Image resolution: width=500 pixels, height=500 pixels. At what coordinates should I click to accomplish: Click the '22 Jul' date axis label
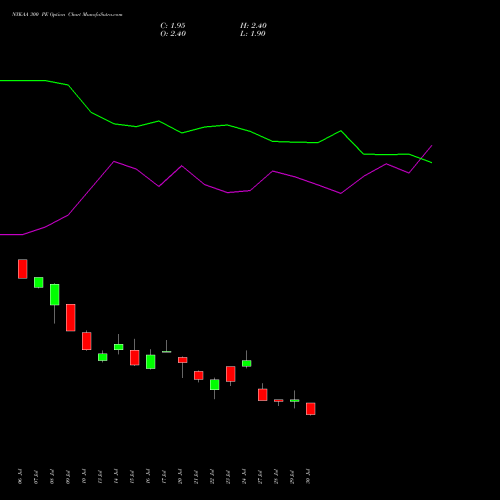click(x=212, y=477)
